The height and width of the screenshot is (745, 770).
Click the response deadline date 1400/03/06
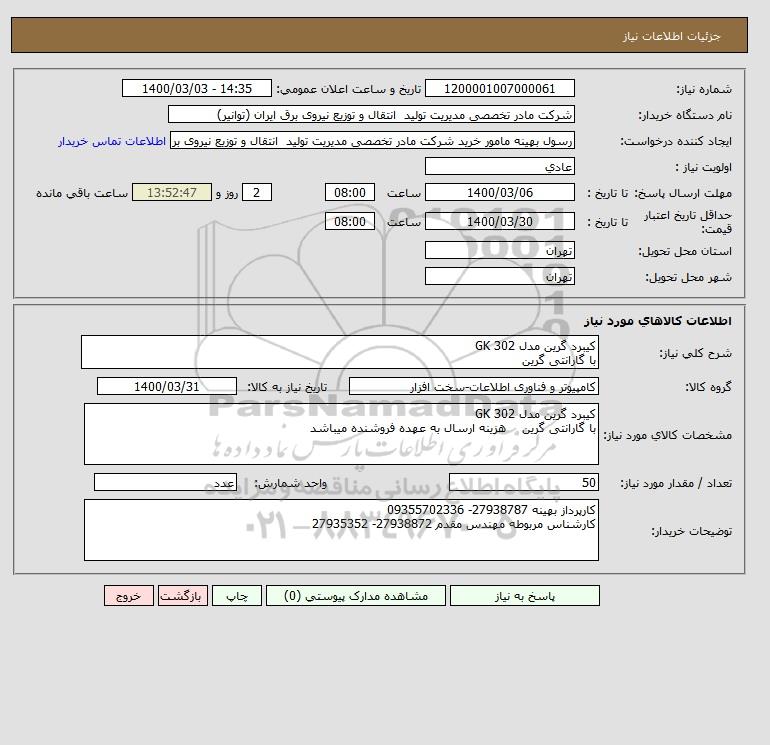coord(499,193)
